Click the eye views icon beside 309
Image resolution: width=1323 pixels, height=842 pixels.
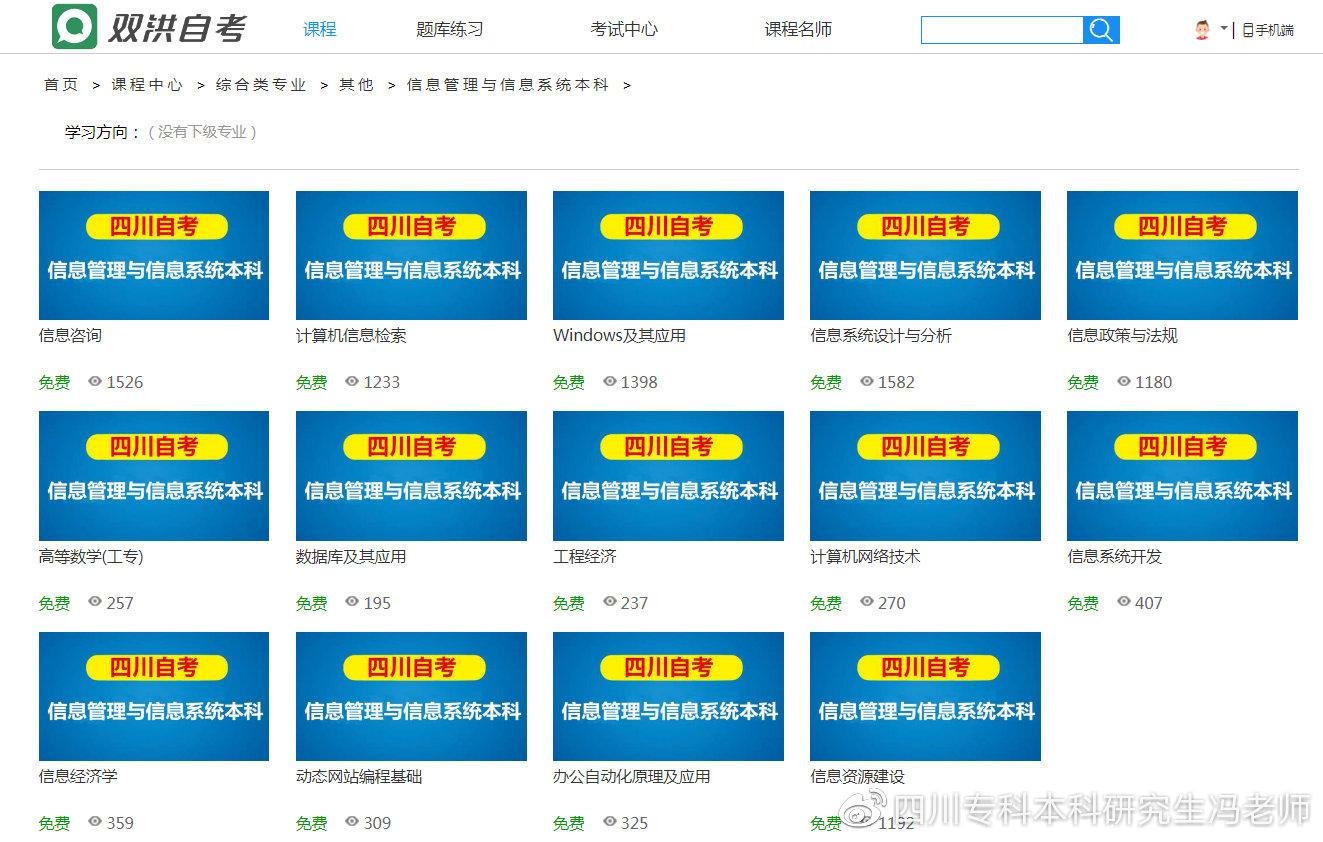coord(352,822)
